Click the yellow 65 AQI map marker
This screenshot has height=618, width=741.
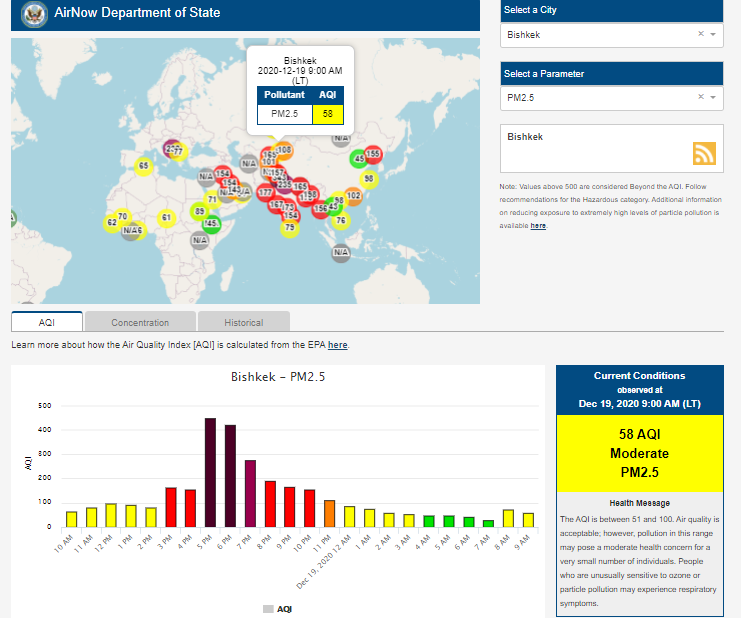[143, 166]
